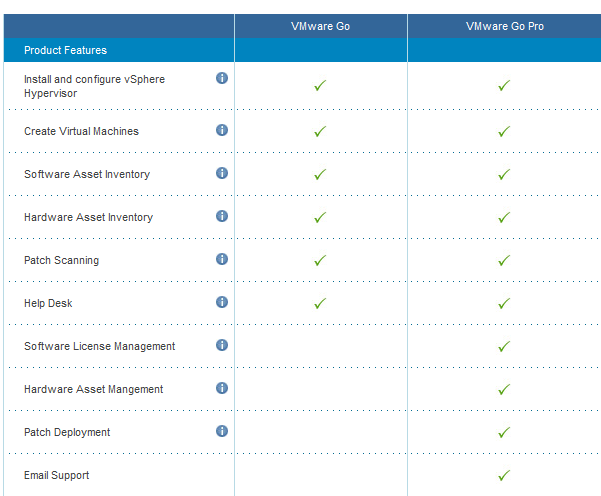Click VMware Go Pro checkmark for Email Support
The height and width of the screenshot is (496, 601).
pos(504,475)
